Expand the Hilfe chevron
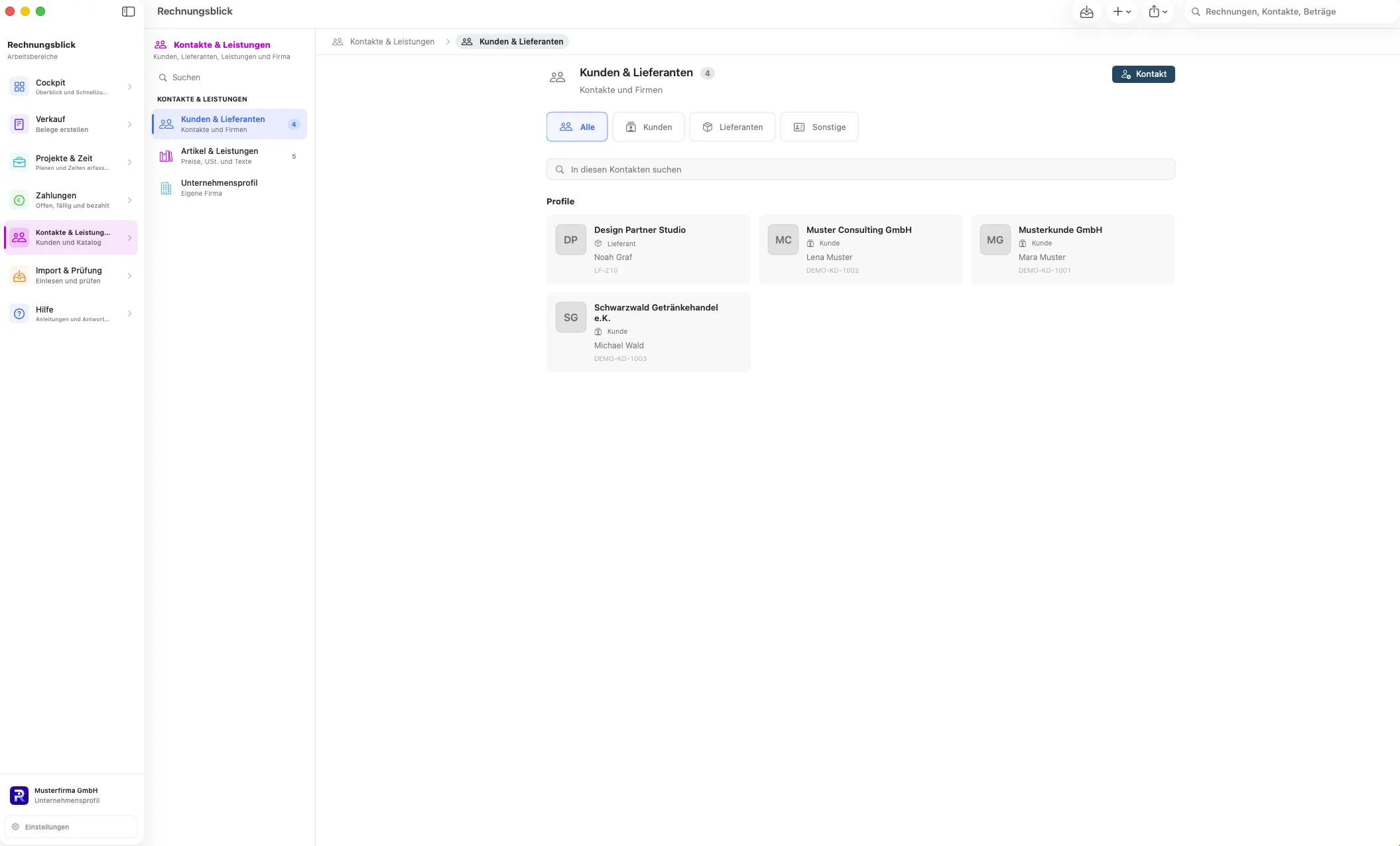 pyautogui.click(x=129, y=314)
